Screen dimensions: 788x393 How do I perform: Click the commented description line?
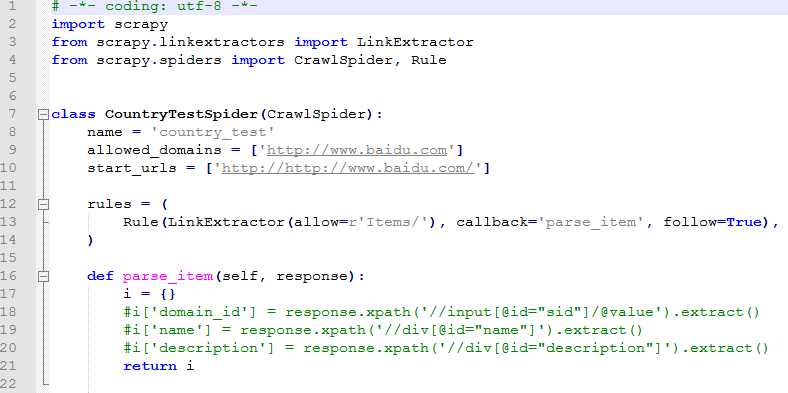coord(445,348)
